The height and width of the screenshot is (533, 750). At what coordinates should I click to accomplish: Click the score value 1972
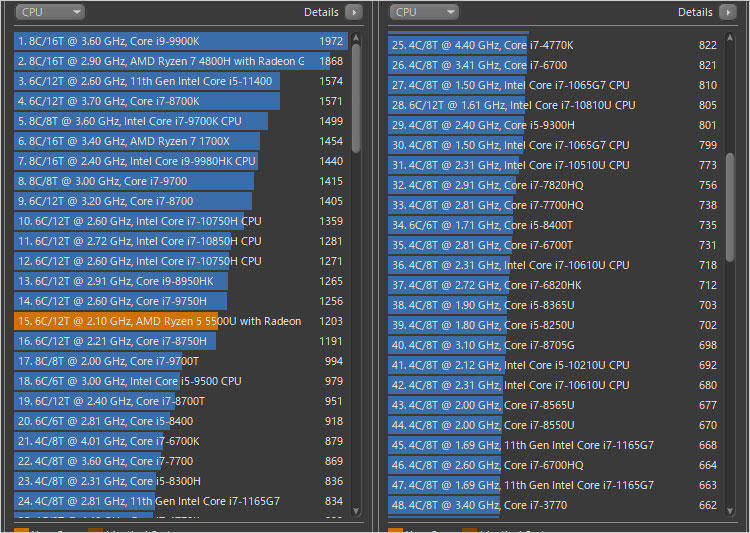(x=331, y=41)
